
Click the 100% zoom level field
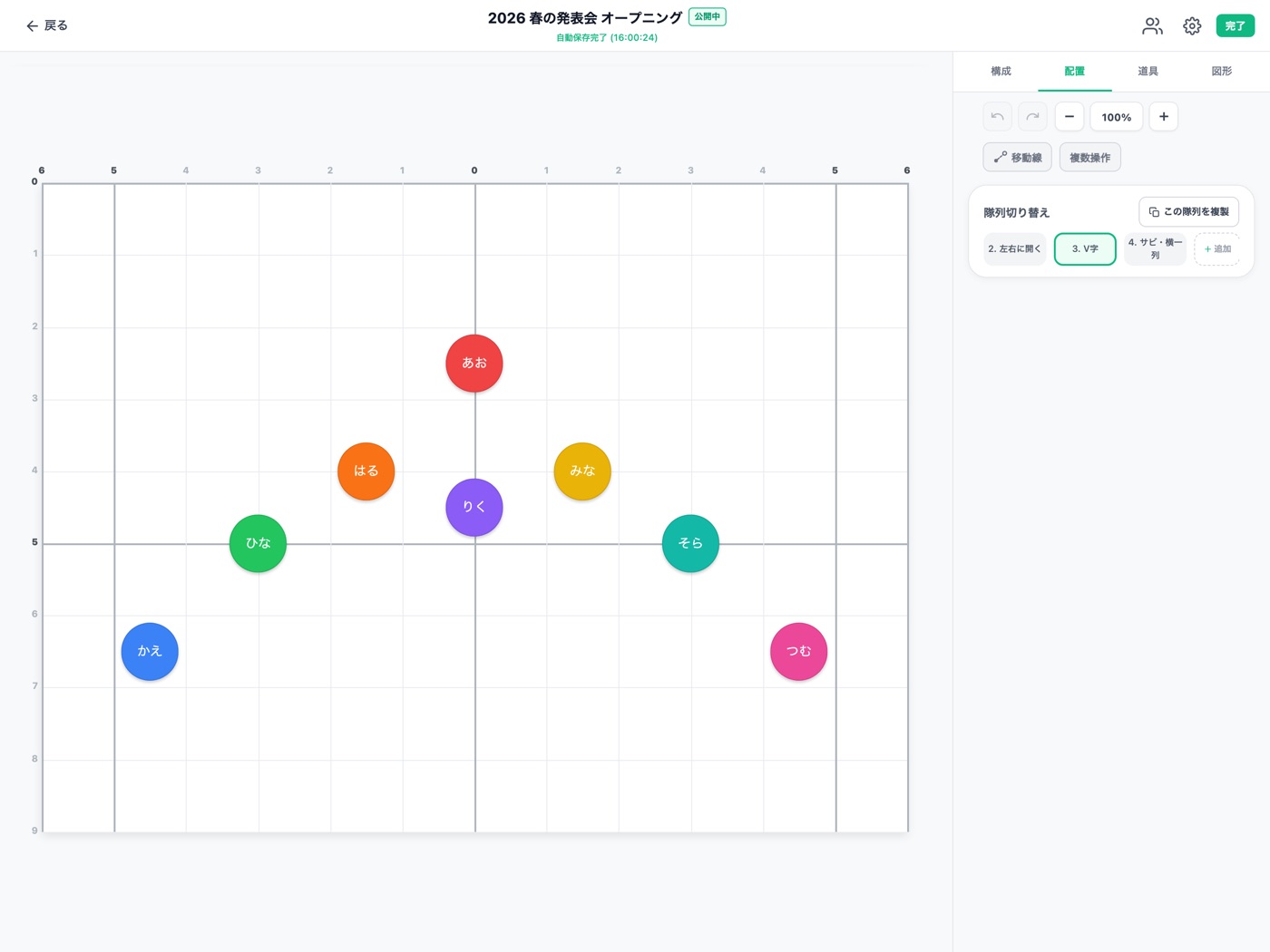[x=1116, y=117]
